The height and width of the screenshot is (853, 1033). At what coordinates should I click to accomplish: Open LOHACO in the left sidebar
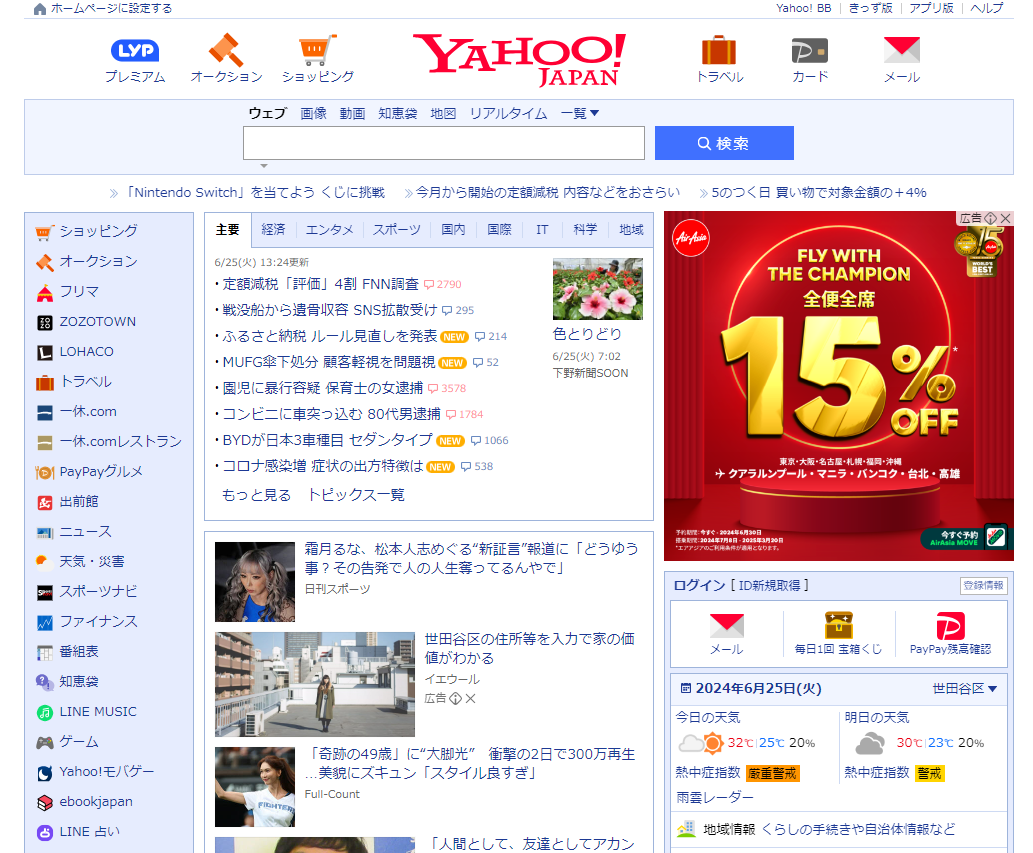coord(86,352)
